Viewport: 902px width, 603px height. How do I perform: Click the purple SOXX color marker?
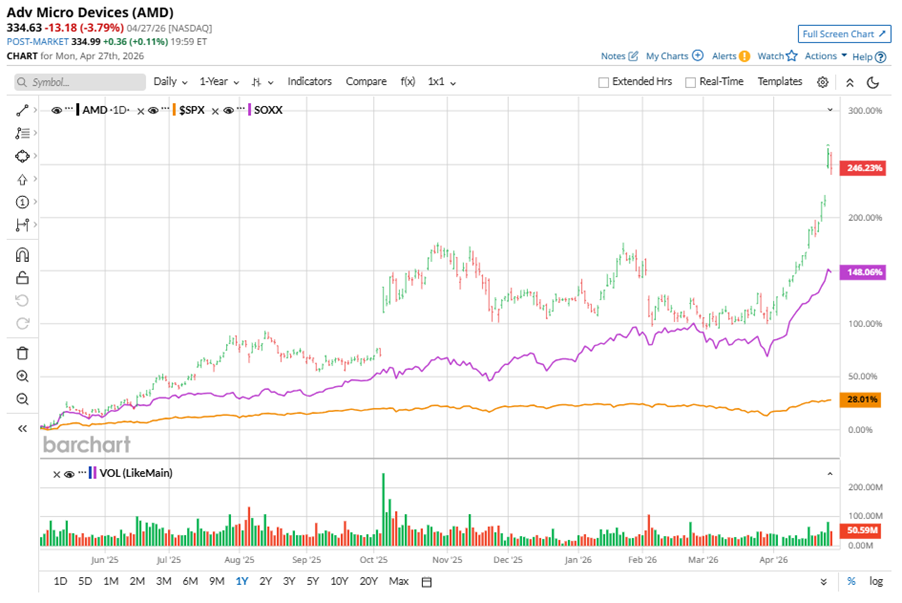249,110
